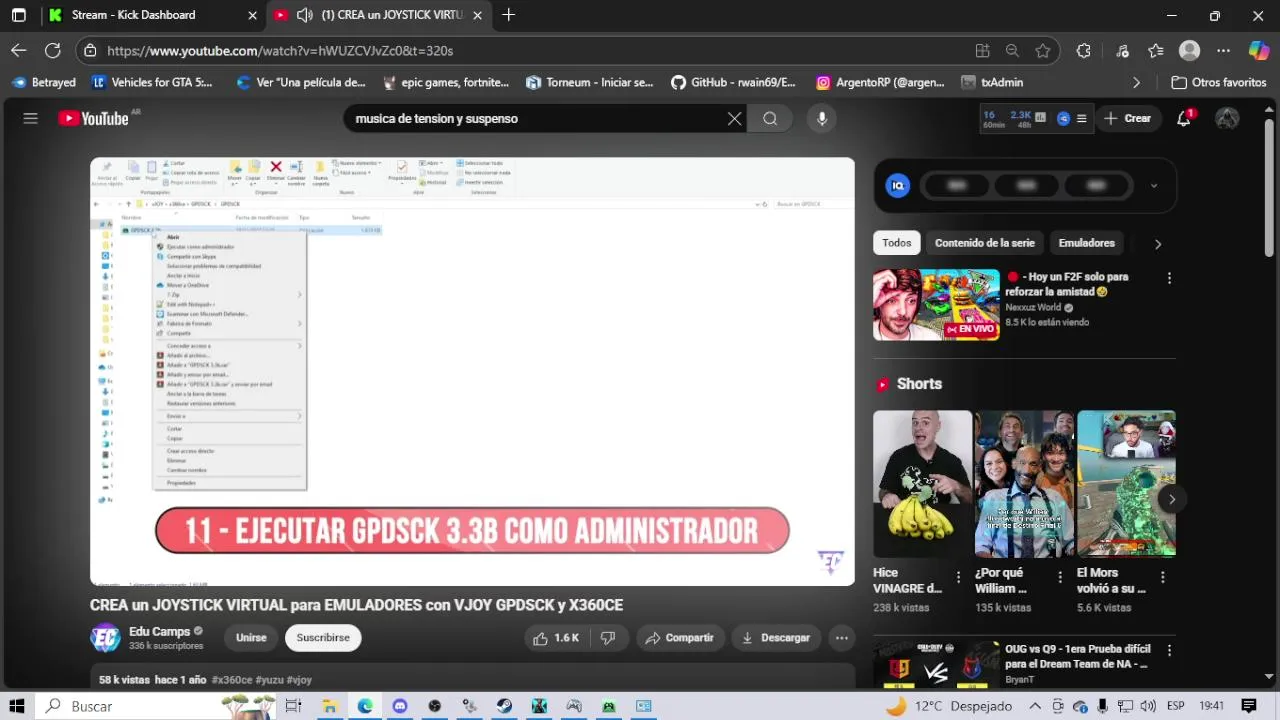
Task: Open options for ¿Por qué William short
Action: click(x=1060, y=577)
